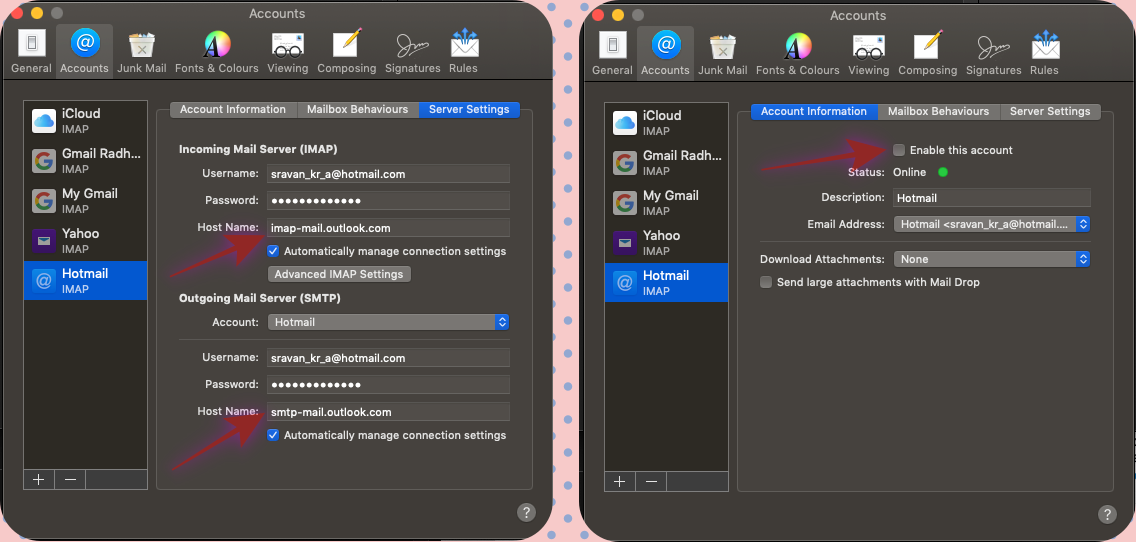Open Rules preferences in left window
Viewport: 1136px width, 542px height.
tap(464, 52)
